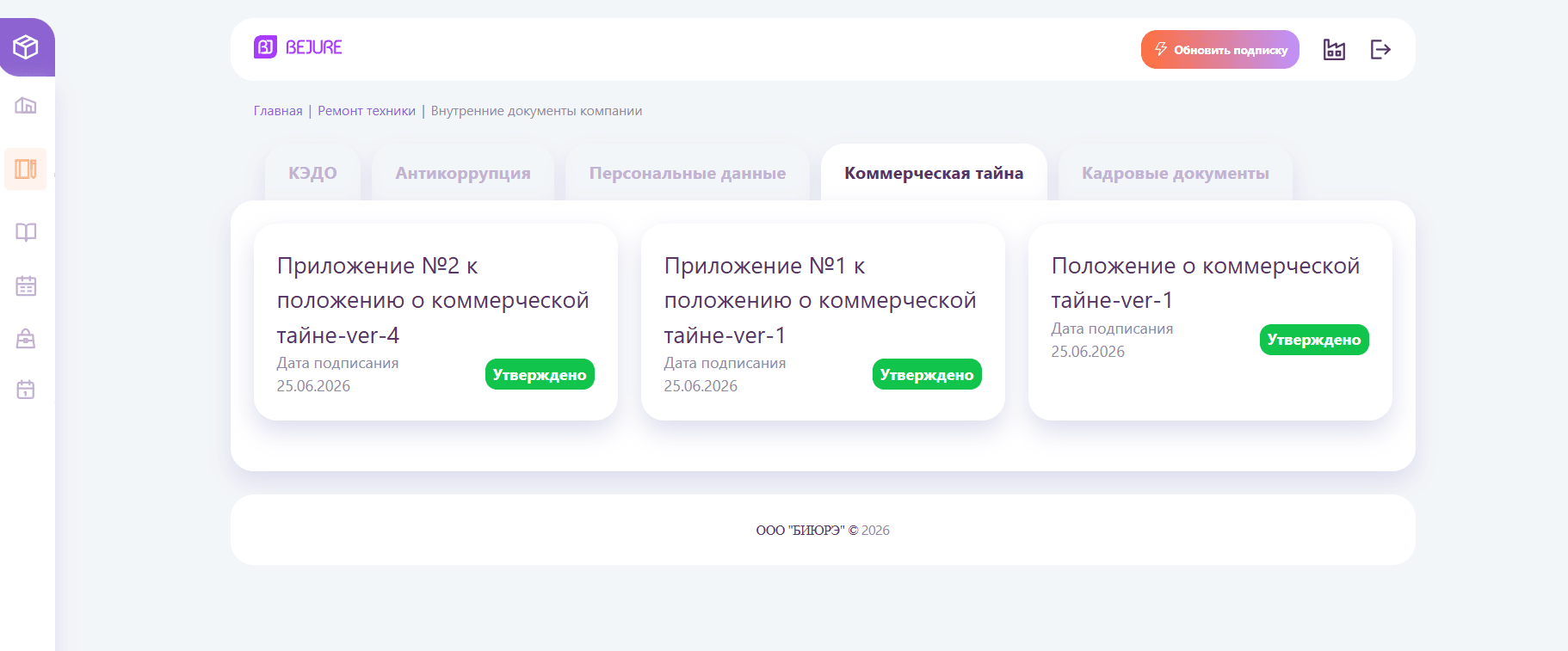
Task: Open Ремонт техники breadcrumb link
Action: [367, 111]
